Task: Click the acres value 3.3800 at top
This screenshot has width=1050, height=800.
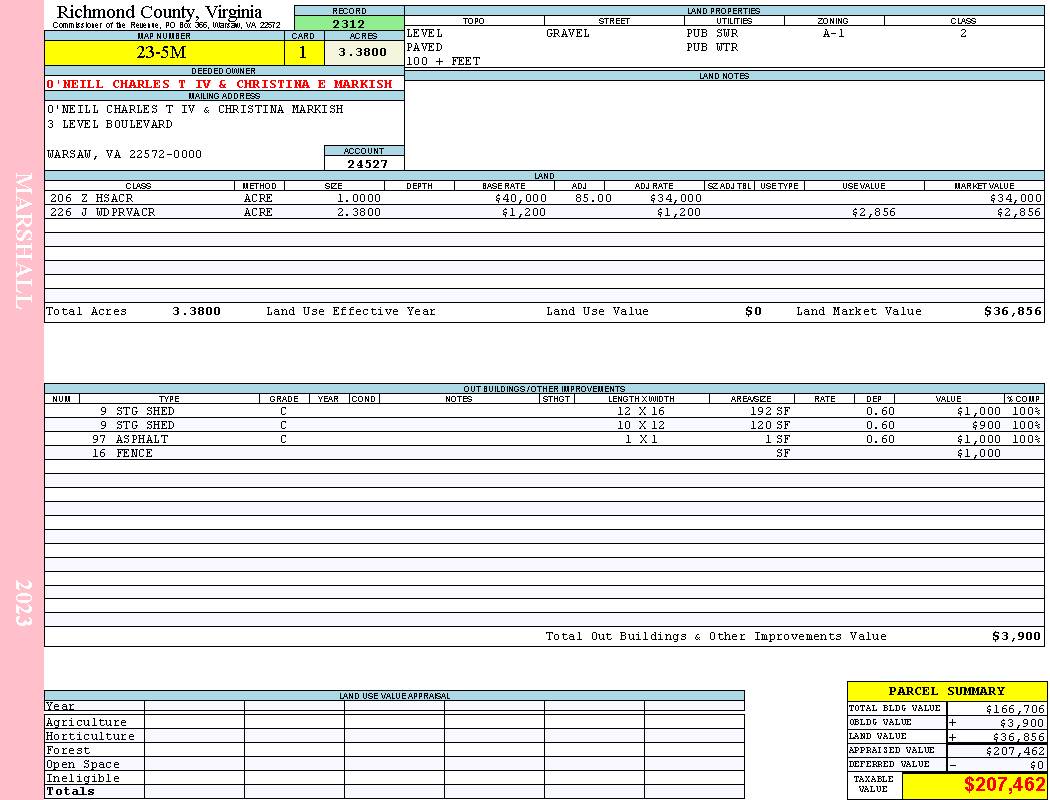Action: click(x=362, y=52)
